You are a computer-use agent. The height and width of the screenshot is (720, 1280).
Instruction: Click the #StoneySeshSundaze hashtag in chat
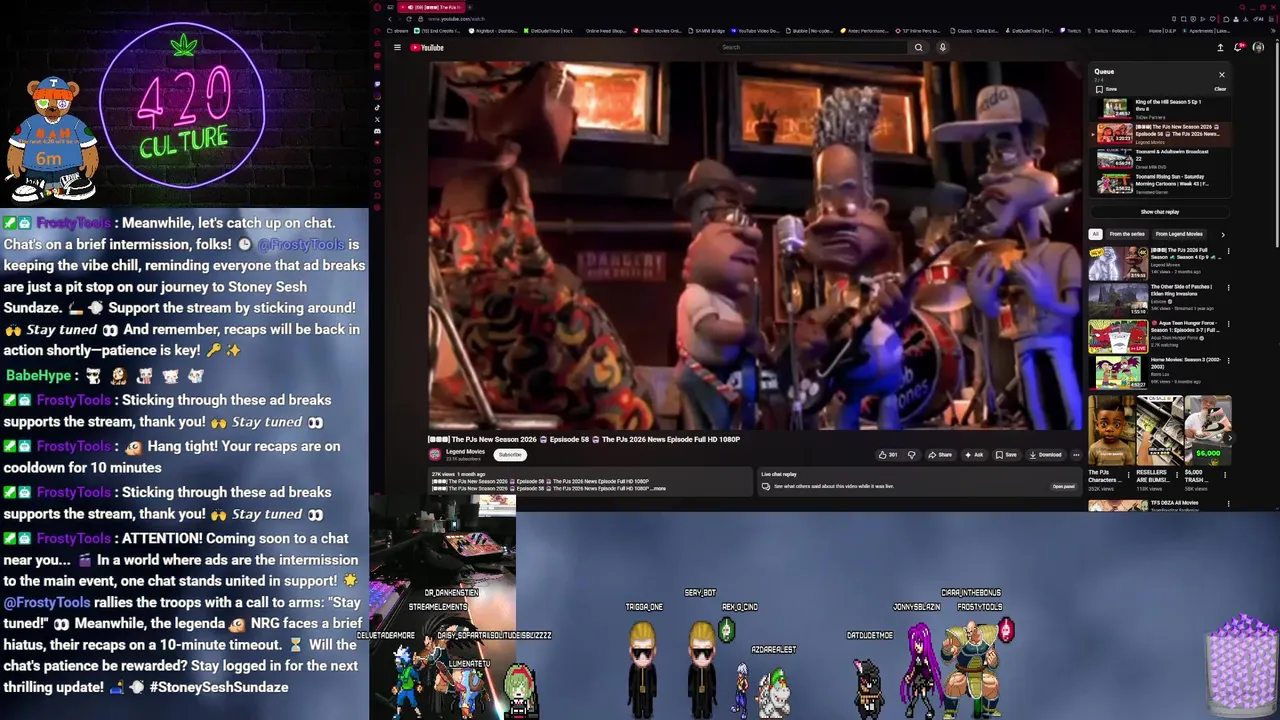point(217,687)
